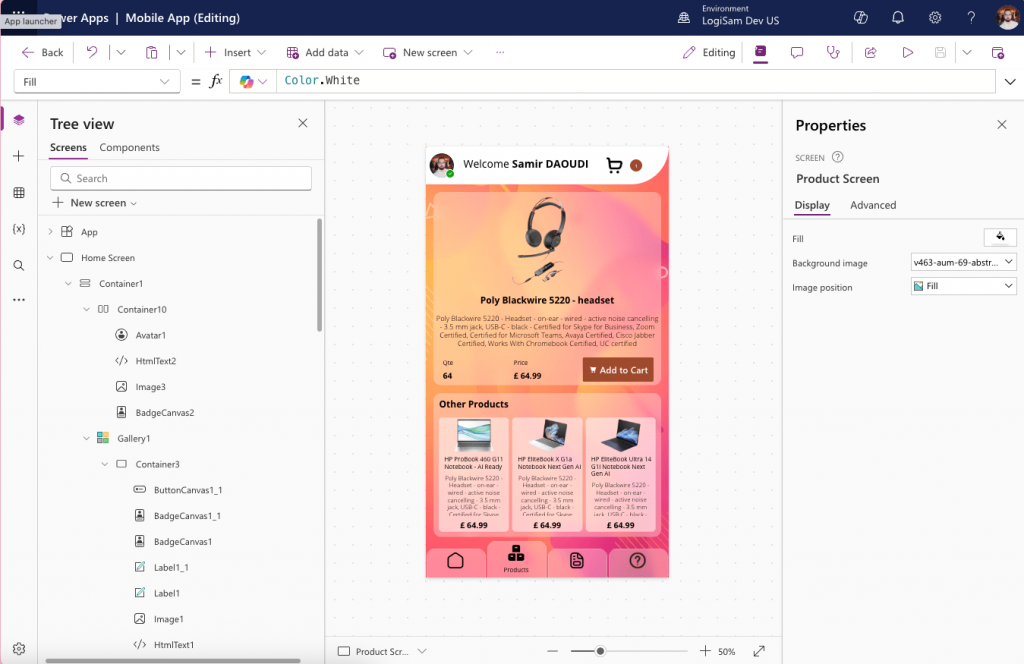Switch to the Display properties tab
This screenshot has width=1024, height=664.
click(812, 205)
